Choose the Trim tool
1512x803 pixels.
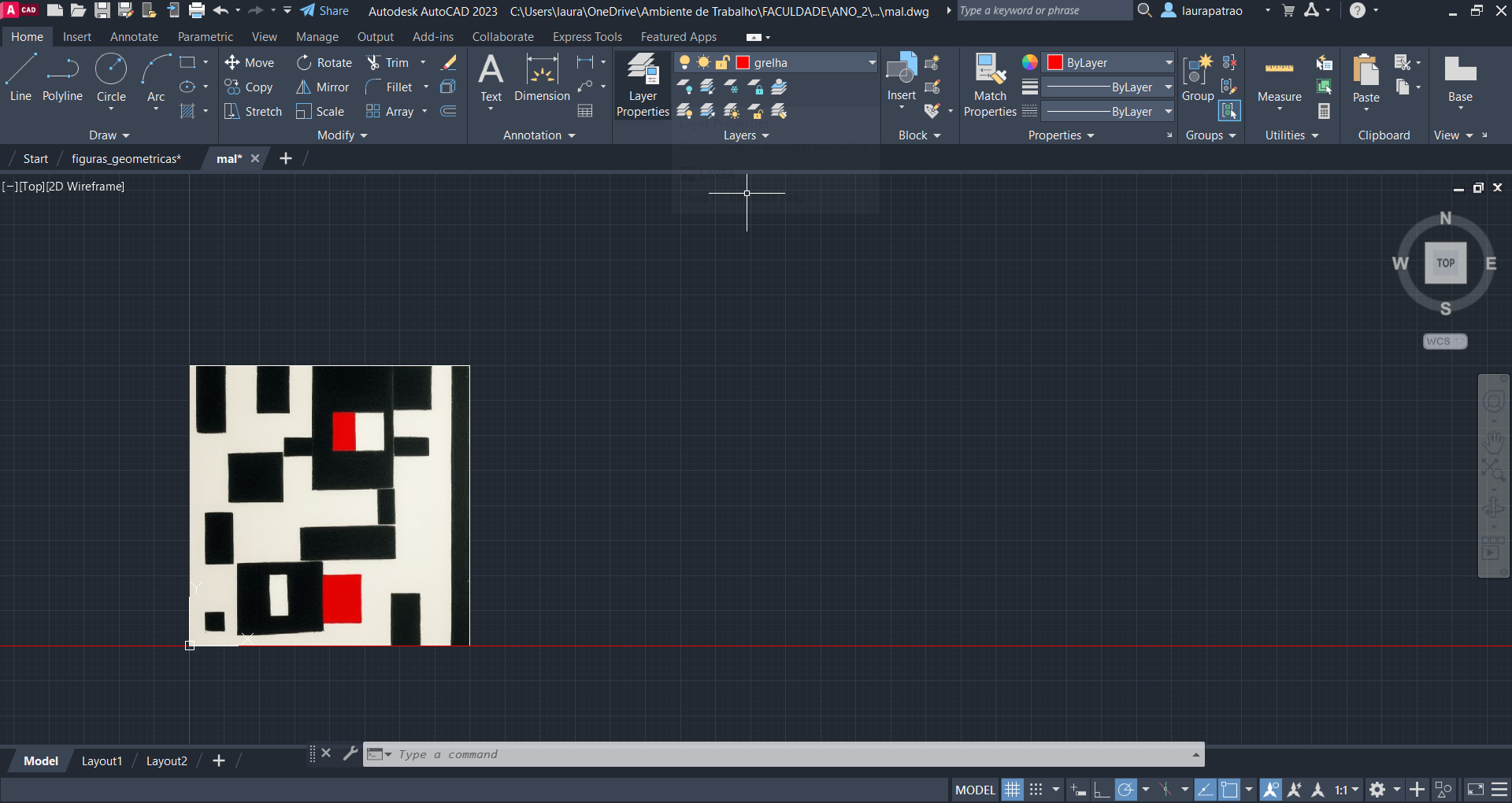pyautogui.click(x=387, y=63)
